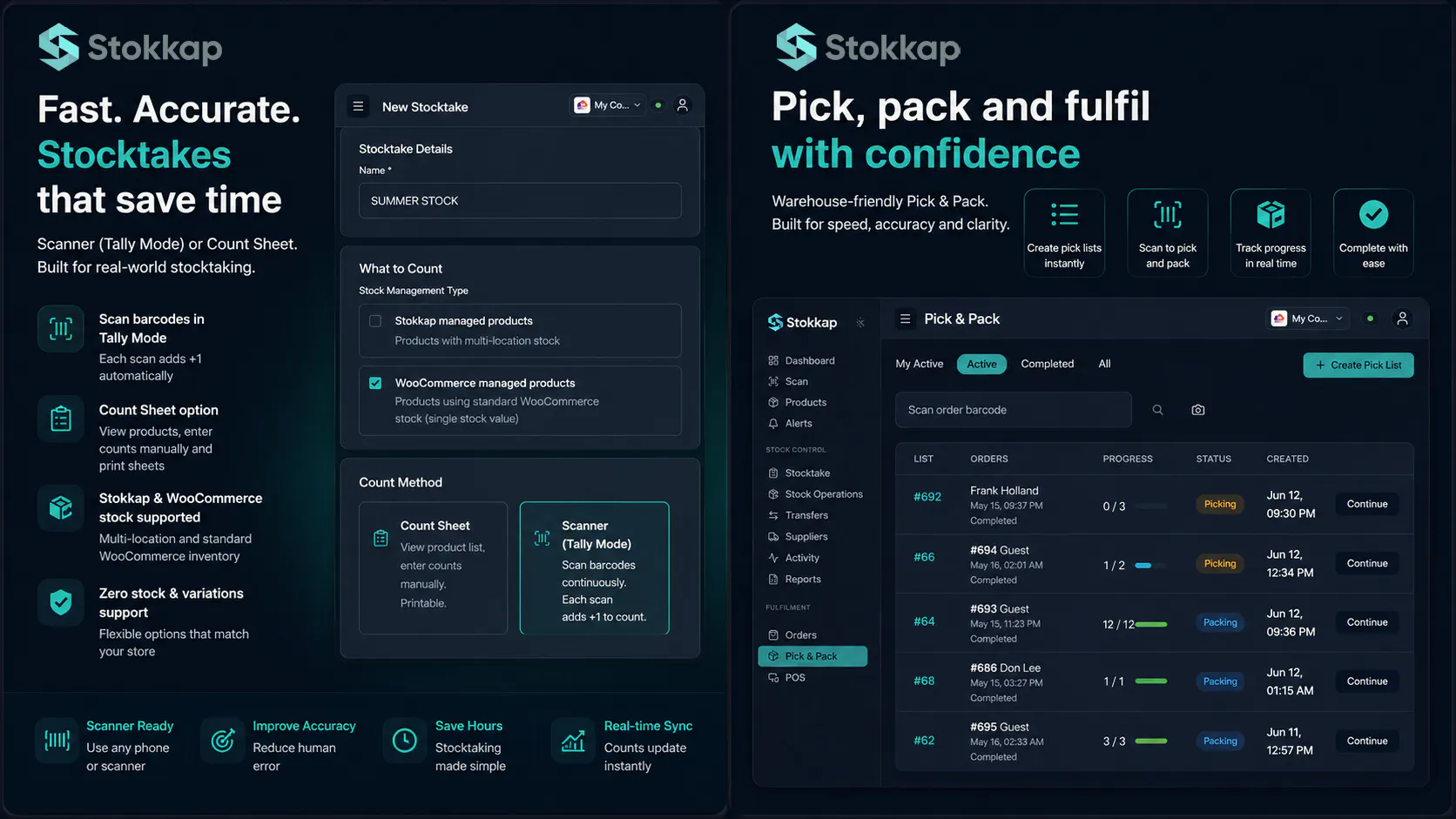Open pick list link #68
The width and height of the screenshot is (1456, 819).
(924, 681)
